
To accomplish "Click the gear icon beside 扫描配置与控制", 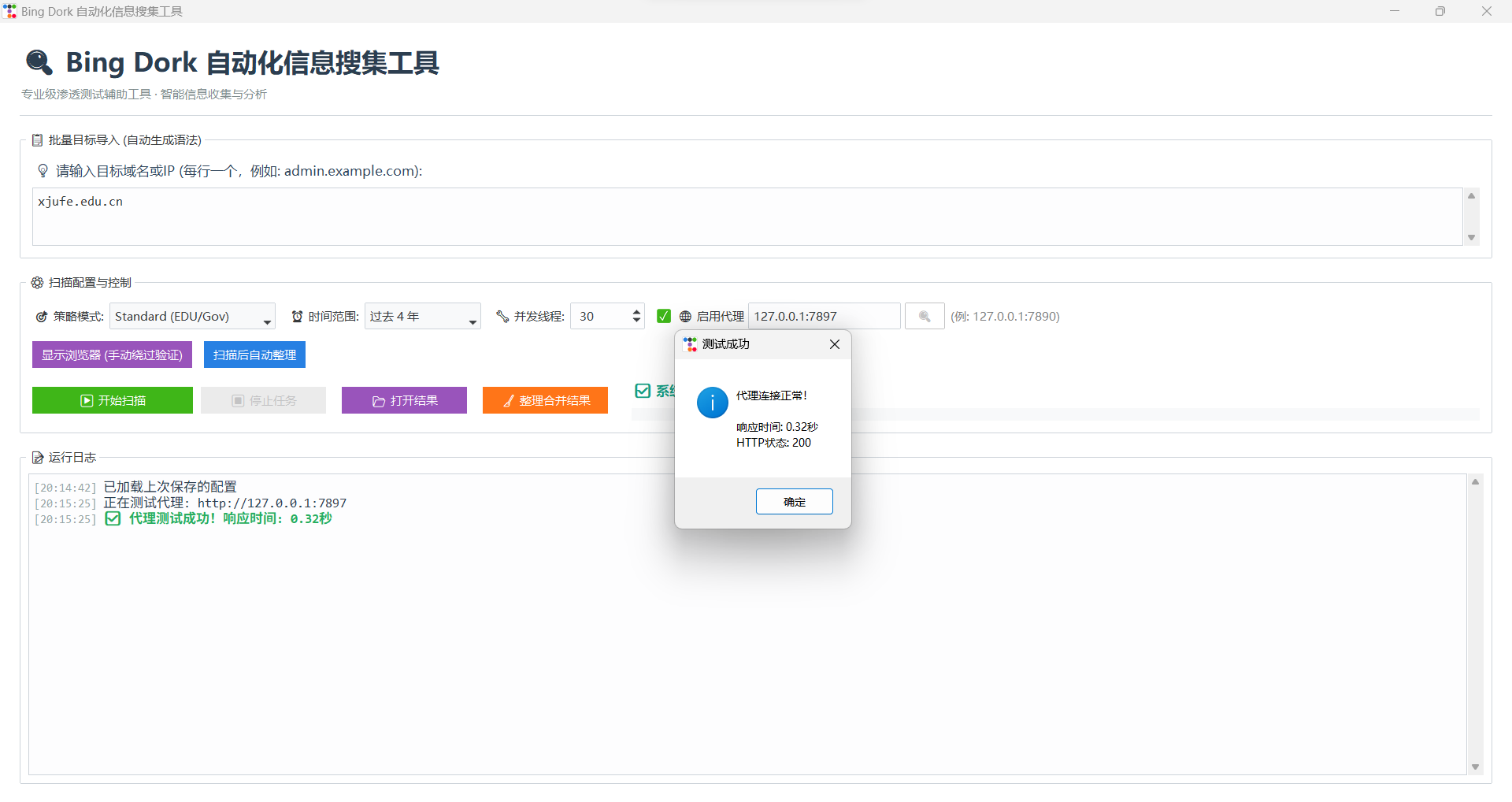I will [37, 283].
